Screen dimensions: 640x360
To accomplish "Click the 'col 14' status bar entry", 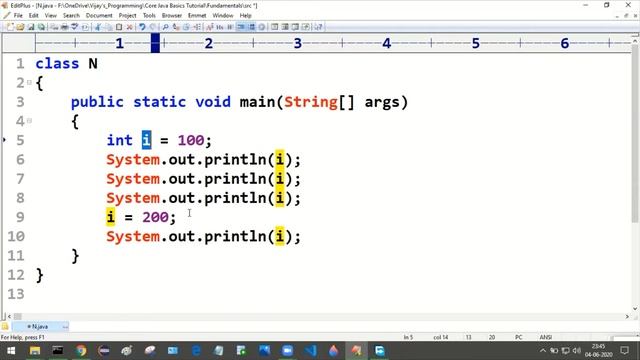I will (x=440, y=337).
